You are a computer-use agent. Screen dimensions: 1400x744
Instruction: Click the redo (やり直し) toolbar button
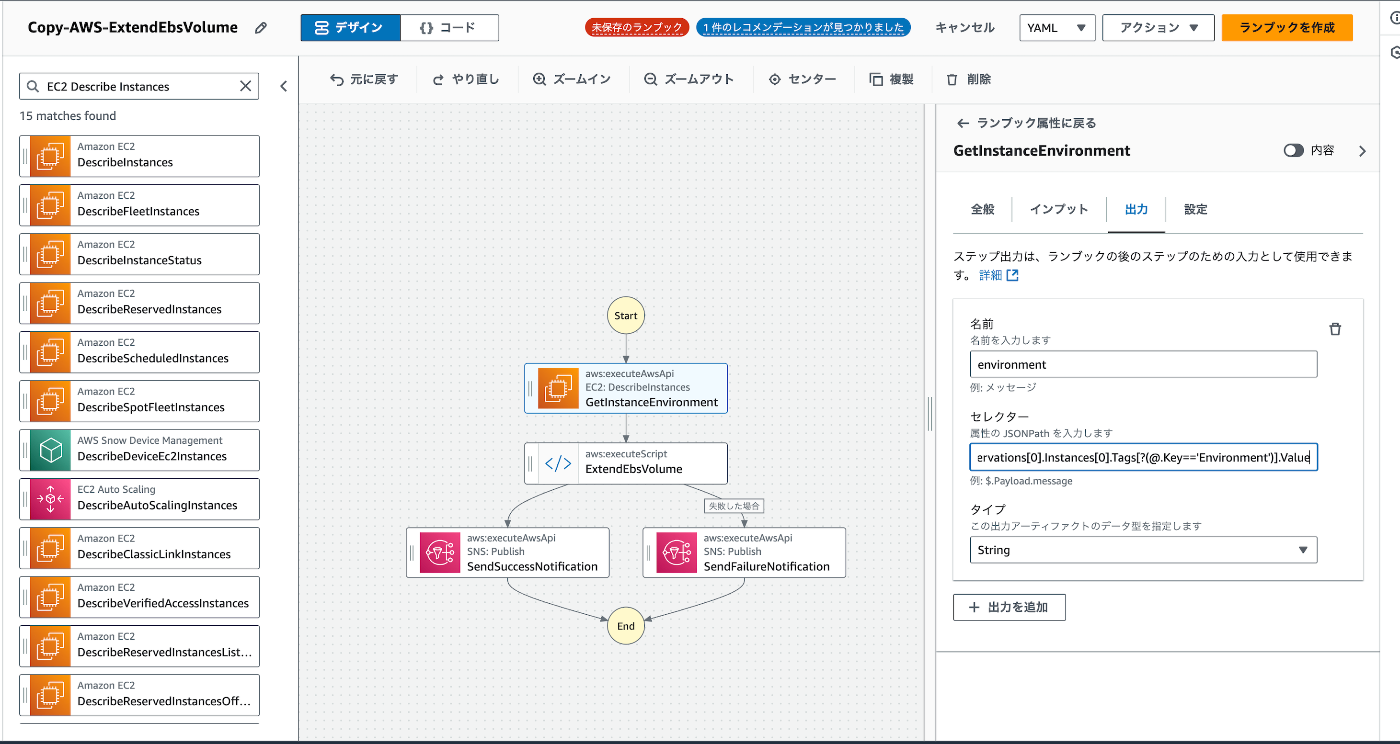465,79
